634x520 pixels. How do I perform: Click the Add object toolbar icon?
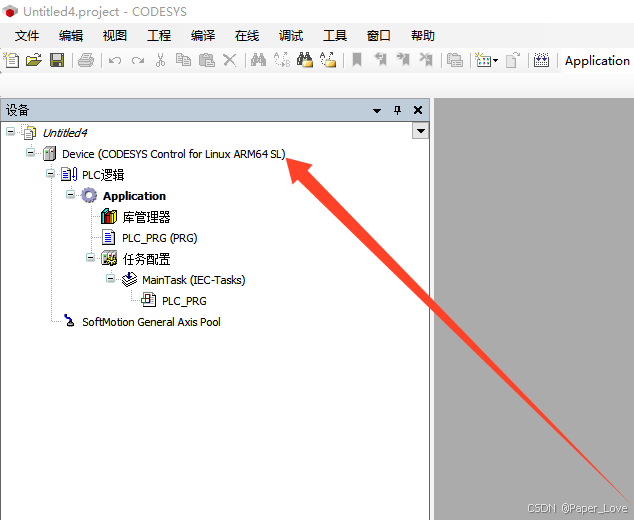coord(483,60)
